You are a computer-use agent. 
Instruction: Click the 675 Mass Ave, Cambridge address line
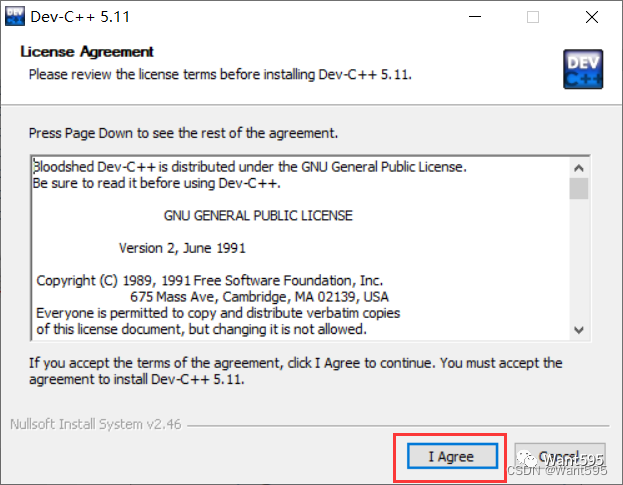(x=259, y=297)
